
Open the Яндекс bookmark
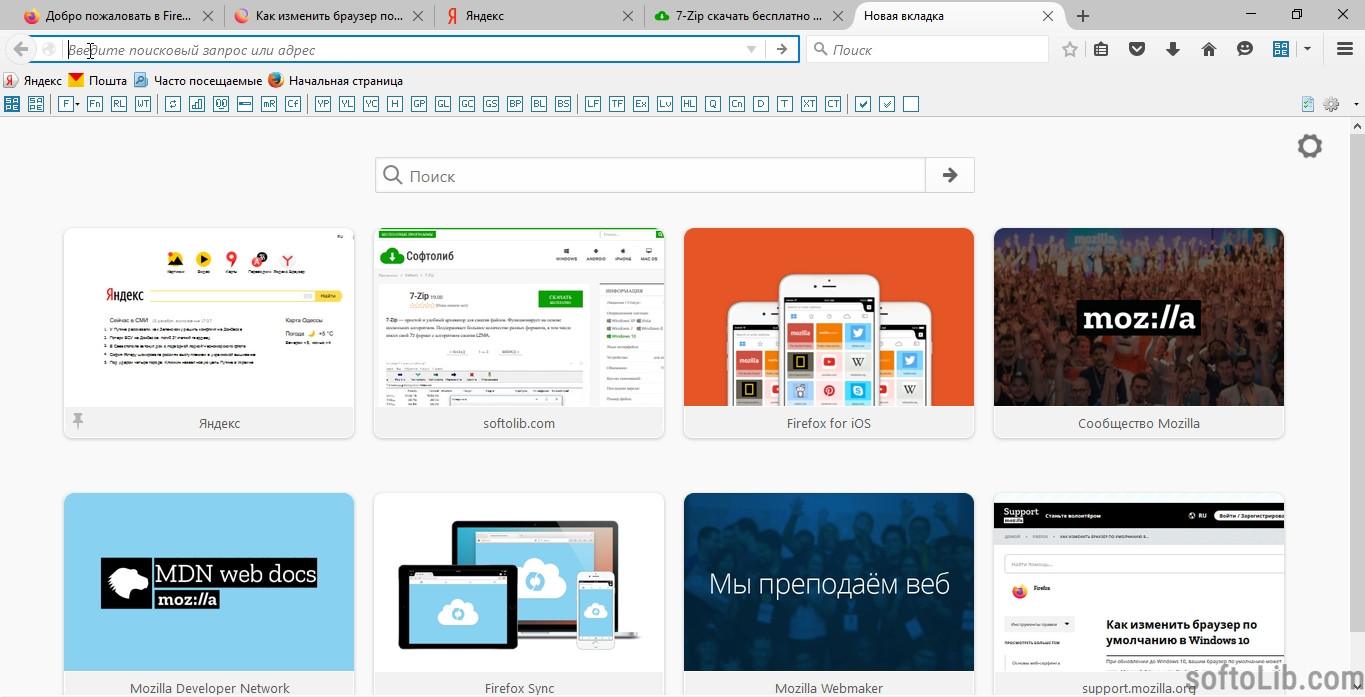[x=33, y=80]
